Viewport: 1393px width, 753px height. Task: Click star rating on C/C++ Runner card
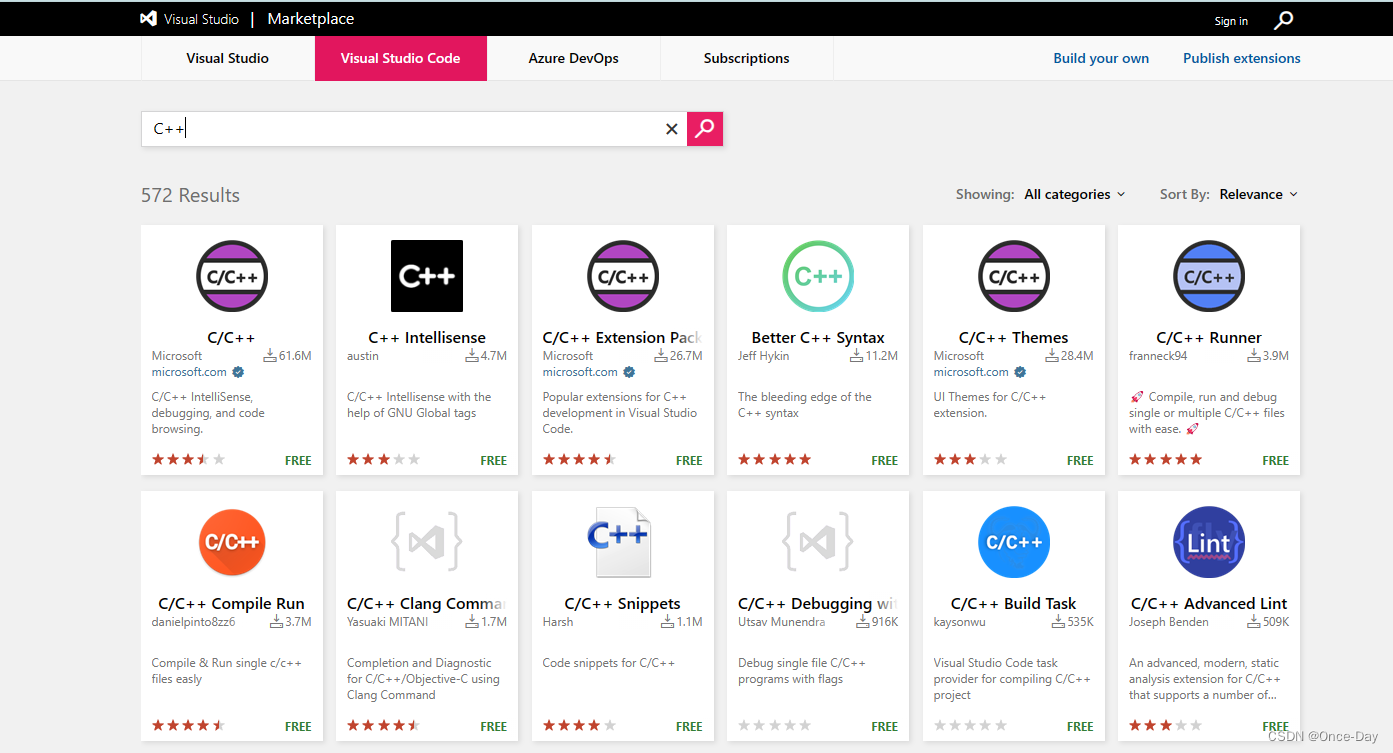[1165, 460]
